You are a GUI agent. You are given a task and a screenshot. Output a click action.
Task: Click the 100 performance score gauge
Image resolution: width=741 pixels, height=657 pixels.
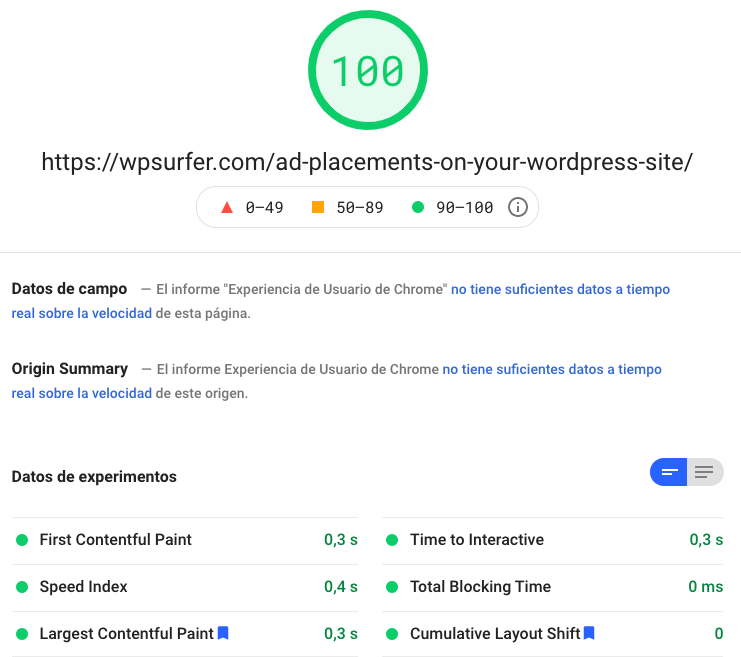click(367, 71)
